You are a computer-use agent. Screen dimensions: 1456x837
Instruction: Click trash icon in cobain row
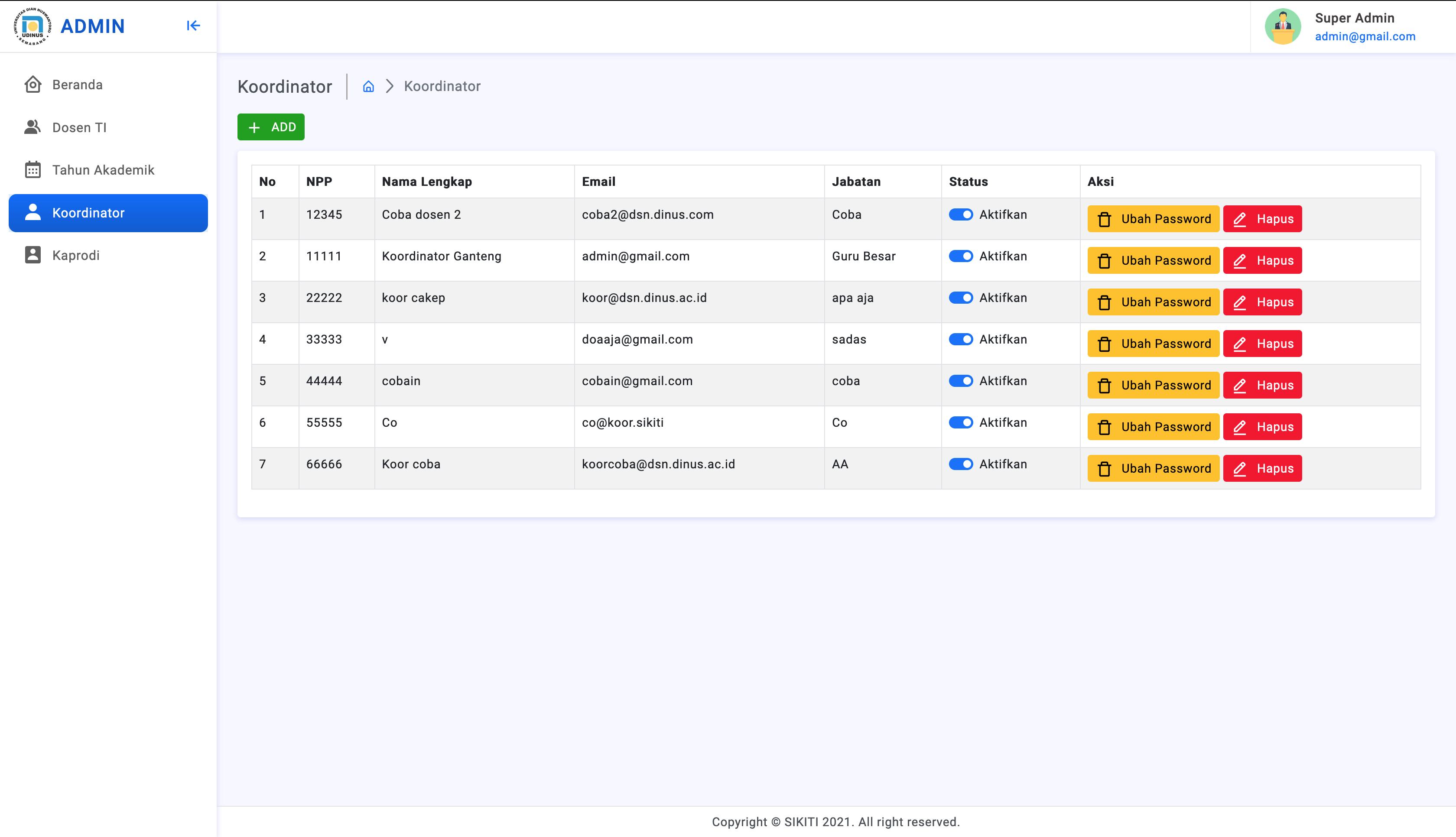point(1104,385)
